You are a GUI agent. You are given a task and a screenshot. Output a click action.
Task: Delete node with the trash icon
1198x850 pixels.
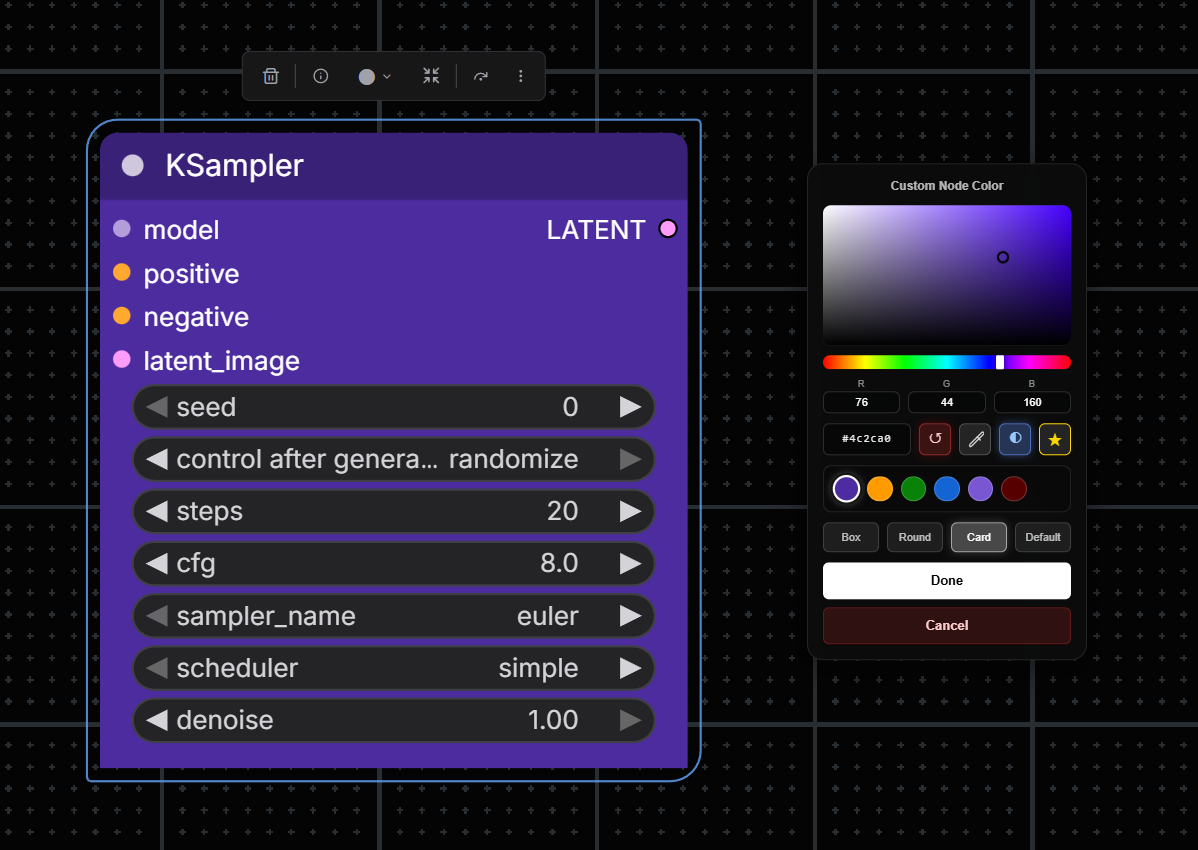tap(270, 76)
